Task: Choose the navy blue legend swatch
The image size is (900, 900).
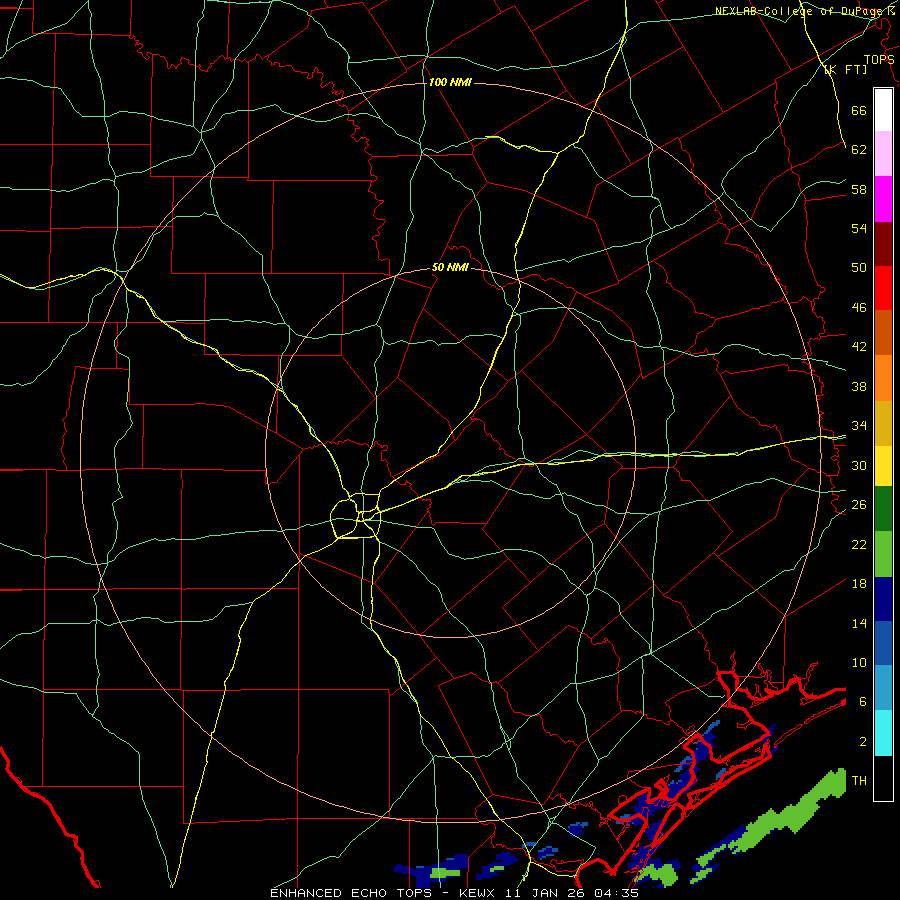Action: coord(883,599)
